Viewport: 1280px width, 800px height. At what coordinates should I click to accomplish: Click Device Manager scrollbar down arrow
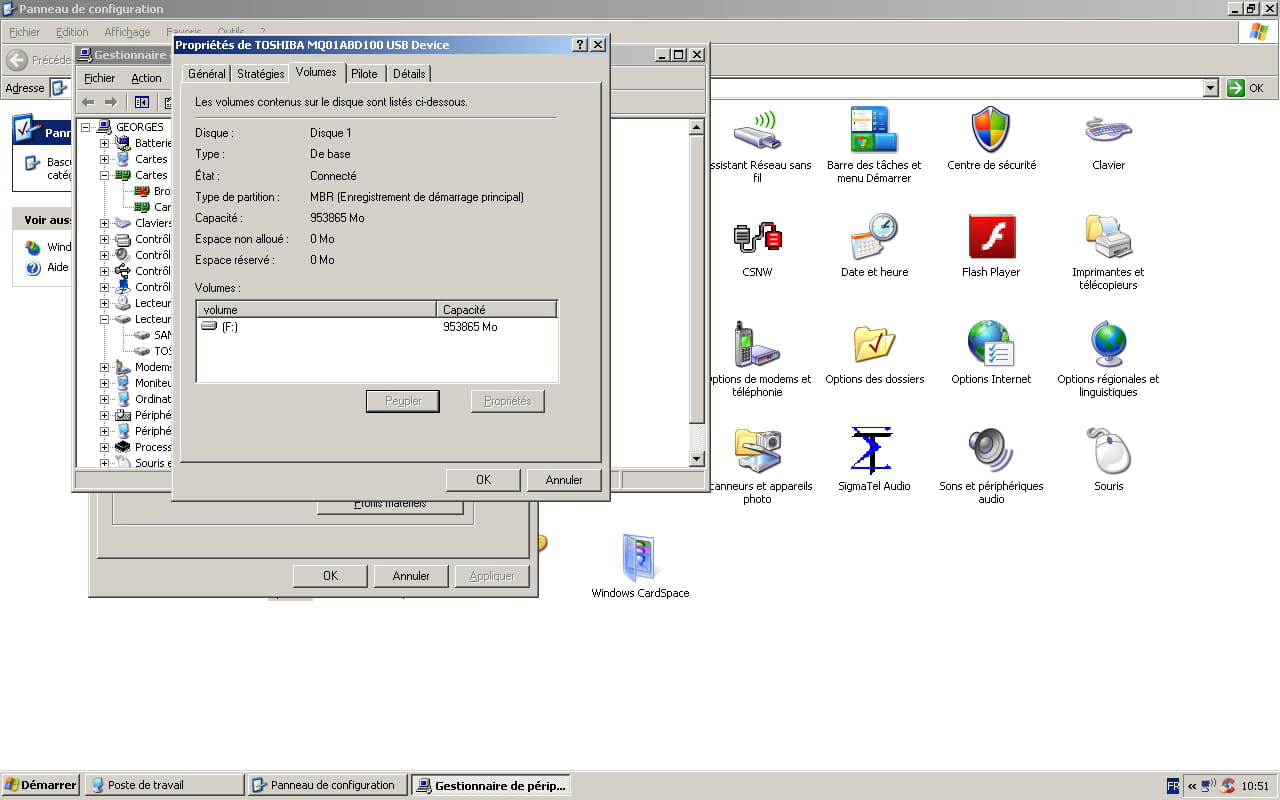click(697, 459)
